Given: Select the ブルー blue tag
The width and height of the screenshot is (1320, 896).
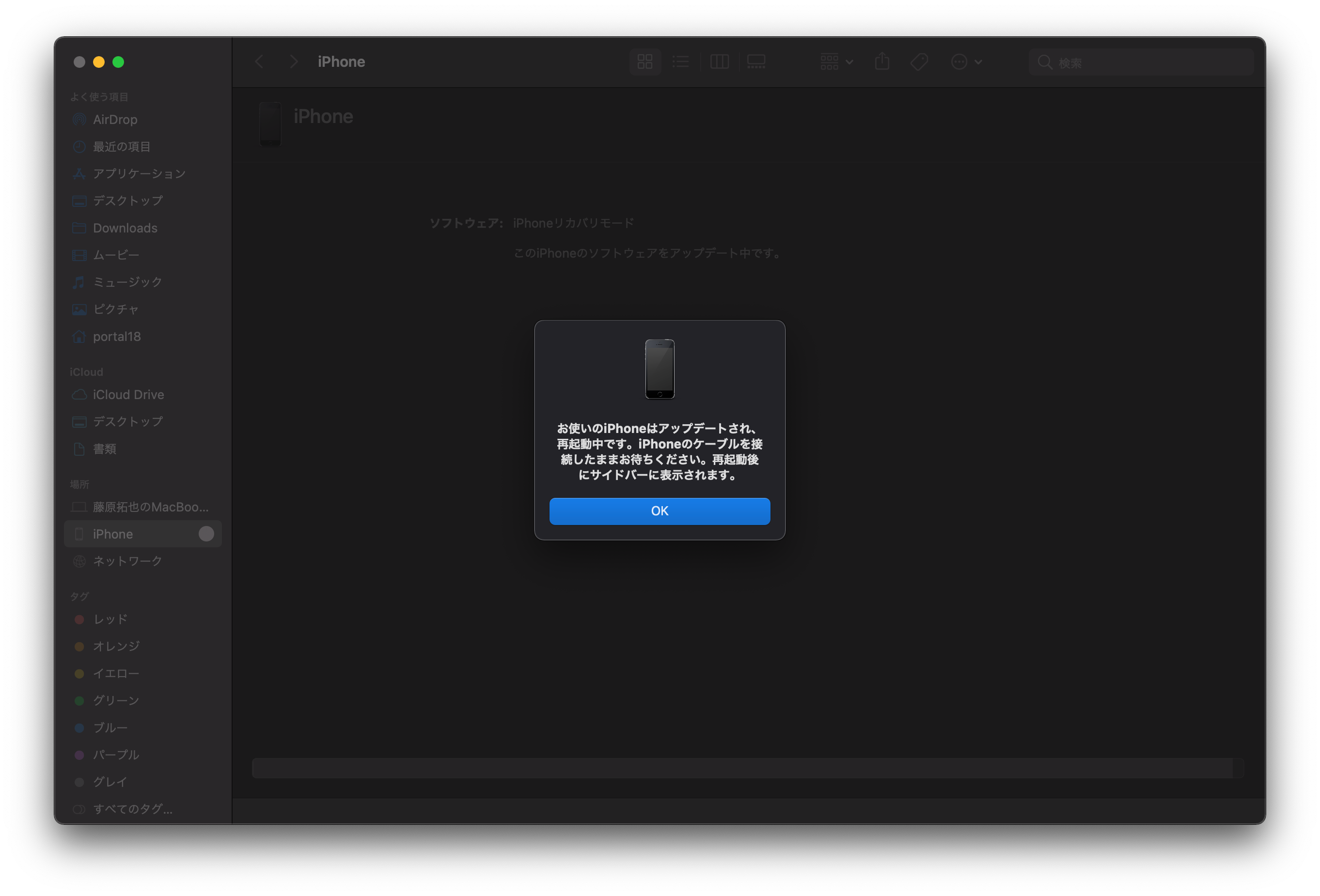Looking at the screenshot, I should click(110, 728).
